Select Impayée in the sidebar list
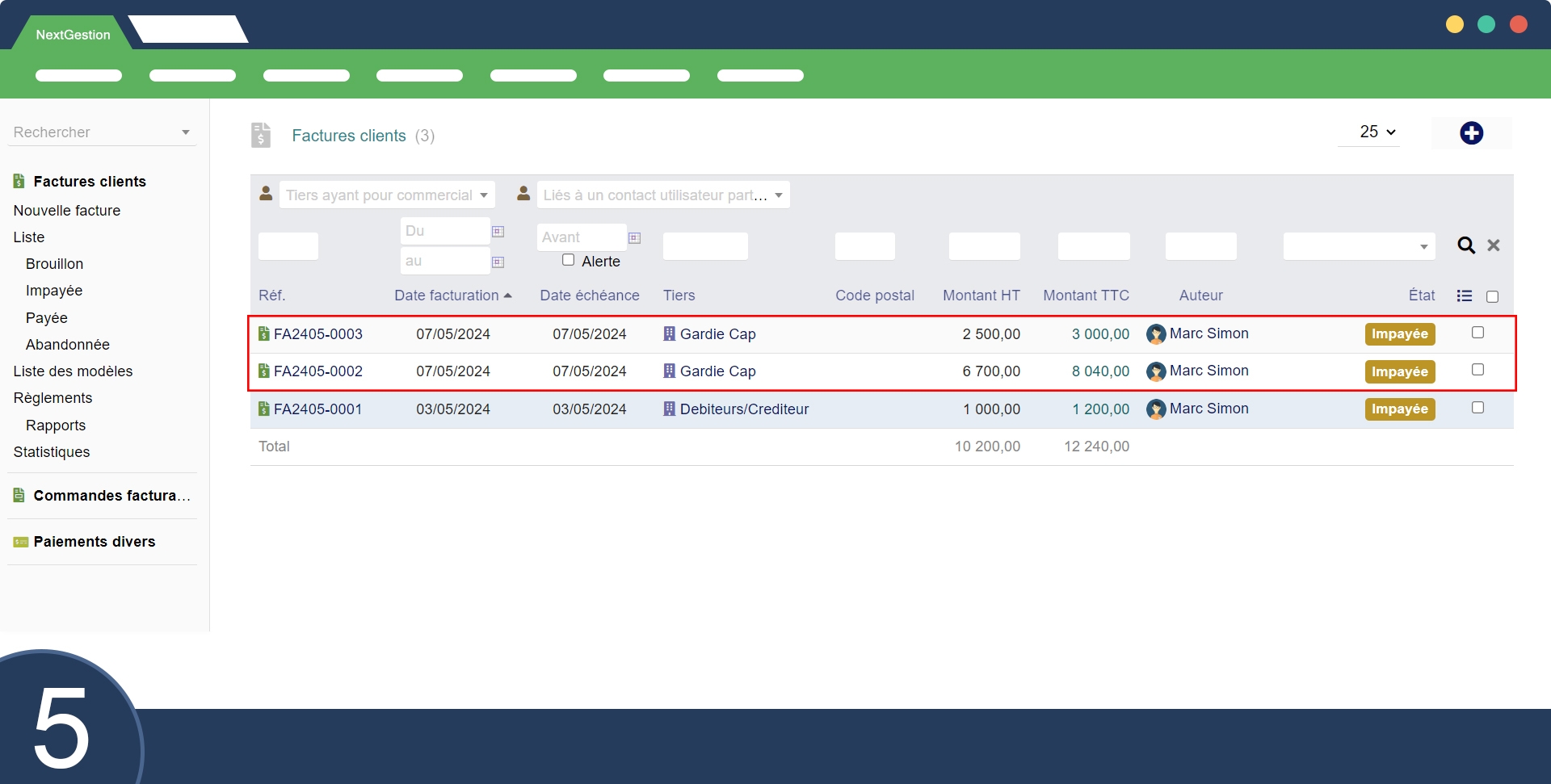1551x784 pixels. (x=54, y=291)
